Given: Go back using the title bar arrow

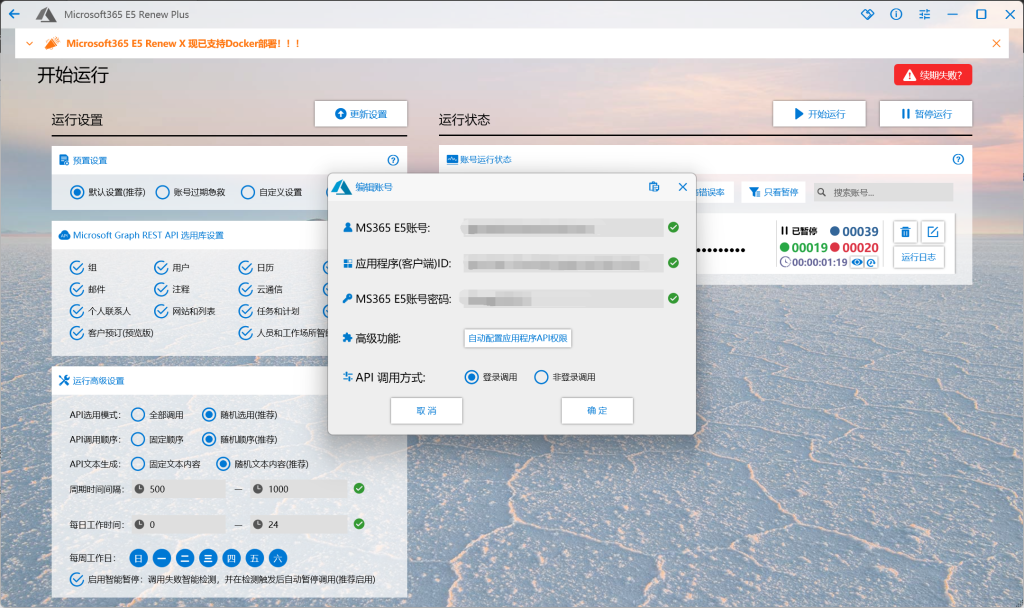Looking at the screenshot, I should 14,14.
